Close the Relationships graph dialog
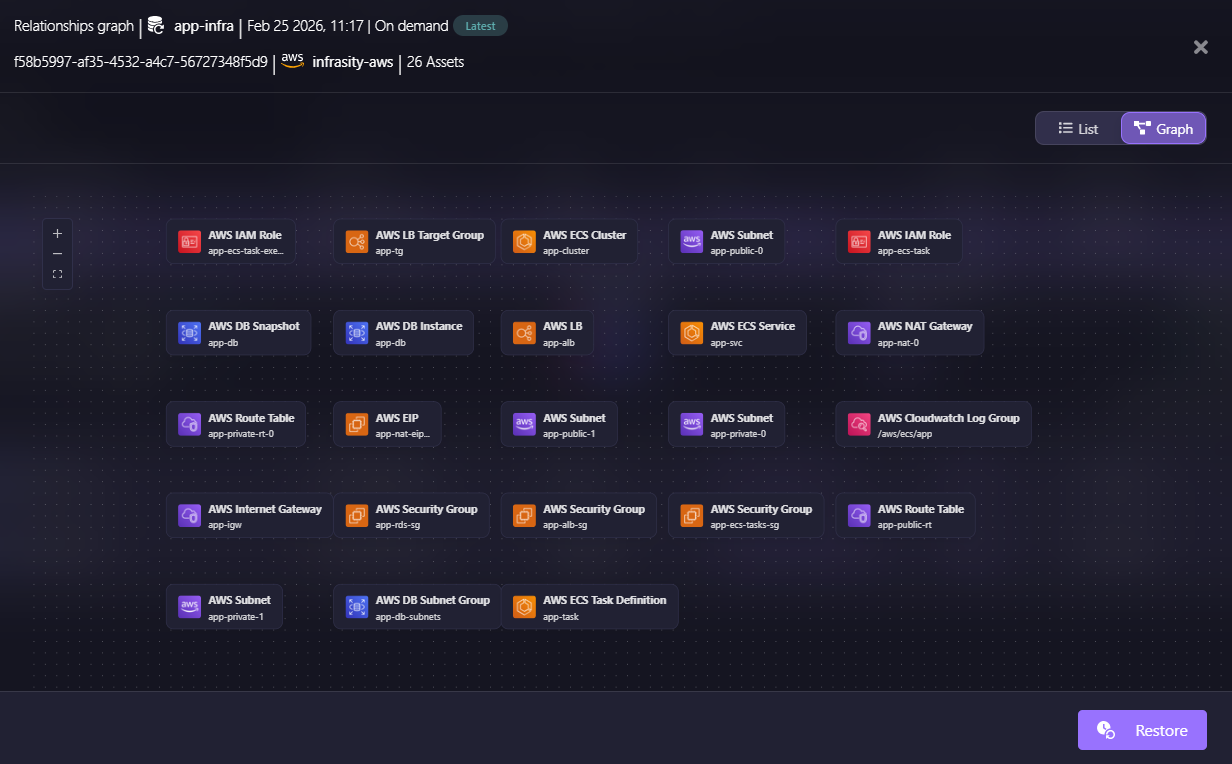 click(x=1201, y=47)
